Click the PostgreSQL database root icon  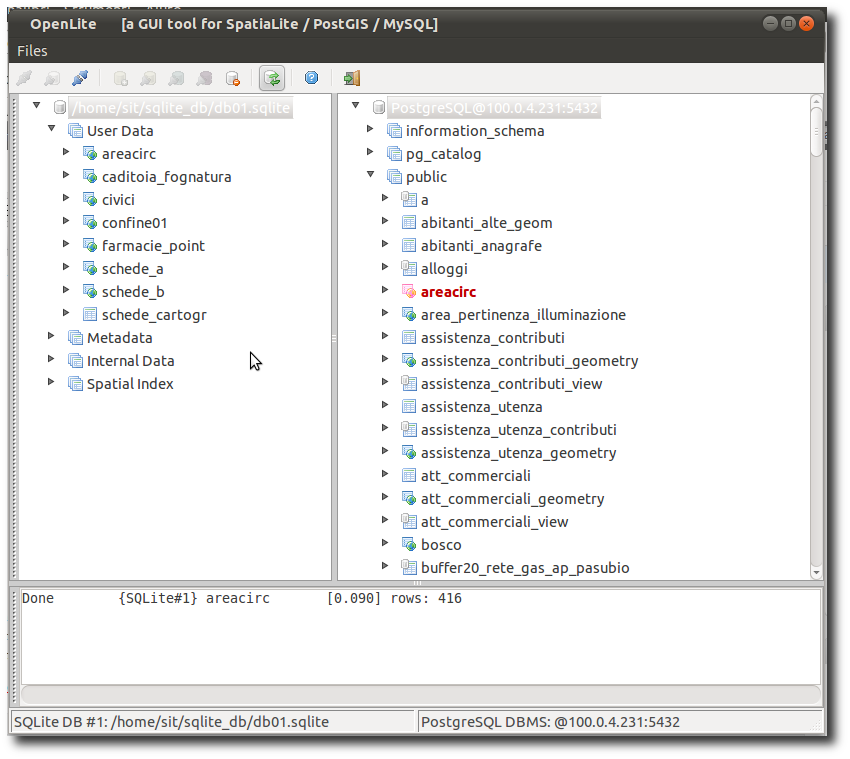pyautogui.click(x=378, y=108)
